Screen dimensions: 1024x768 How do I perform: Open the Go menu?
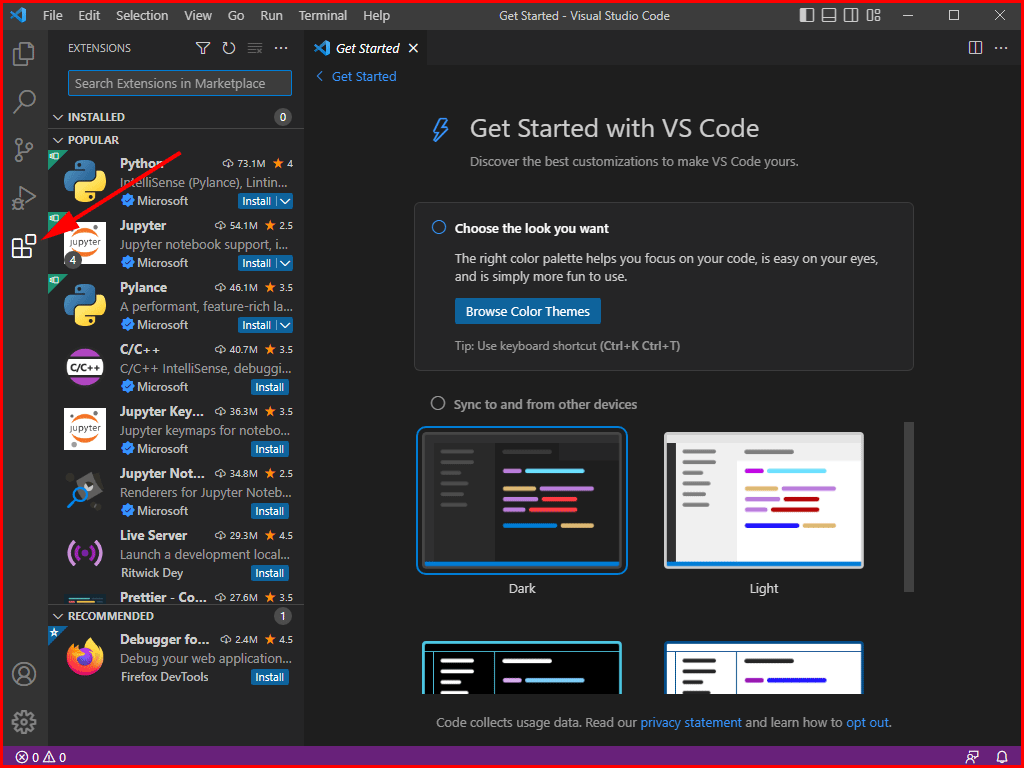[236, 16]
